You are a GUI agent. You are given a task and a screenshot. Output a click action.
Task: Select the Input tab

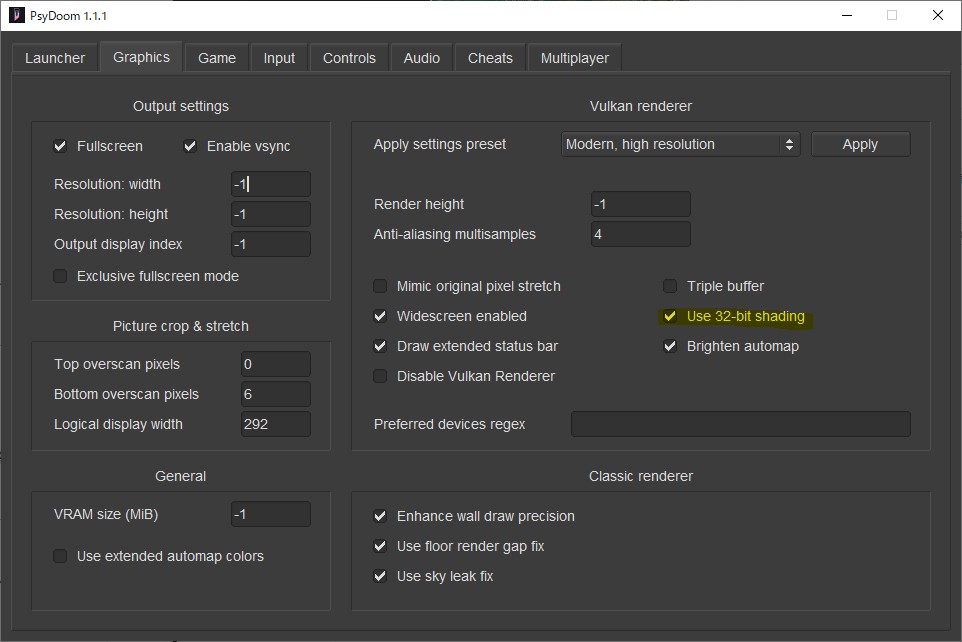coord(279,58)
